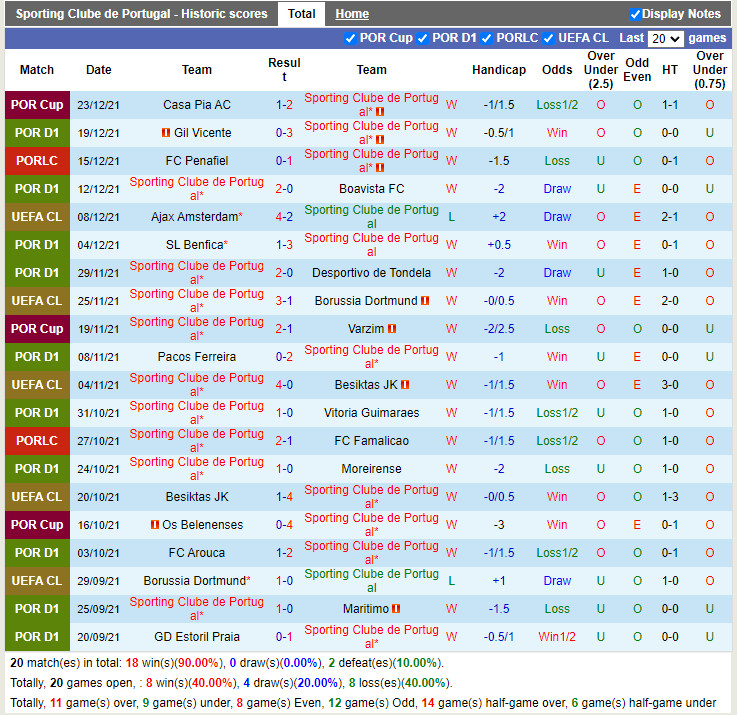Click red card icon beside Besiktas JK 4-0 match
The width and height of the screenshot is (737, 715).
click(x=405, y=385)
